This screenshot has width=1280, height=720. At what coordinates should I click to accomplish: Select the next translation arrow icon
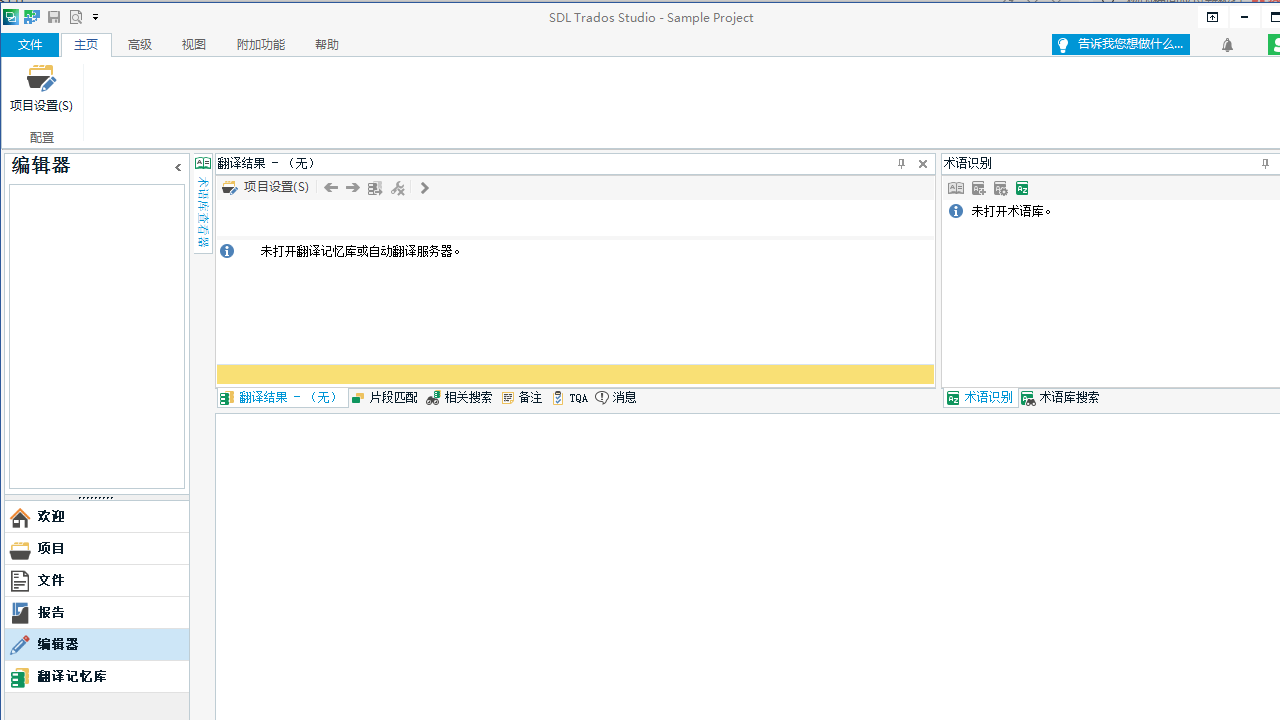pos(352,187)
